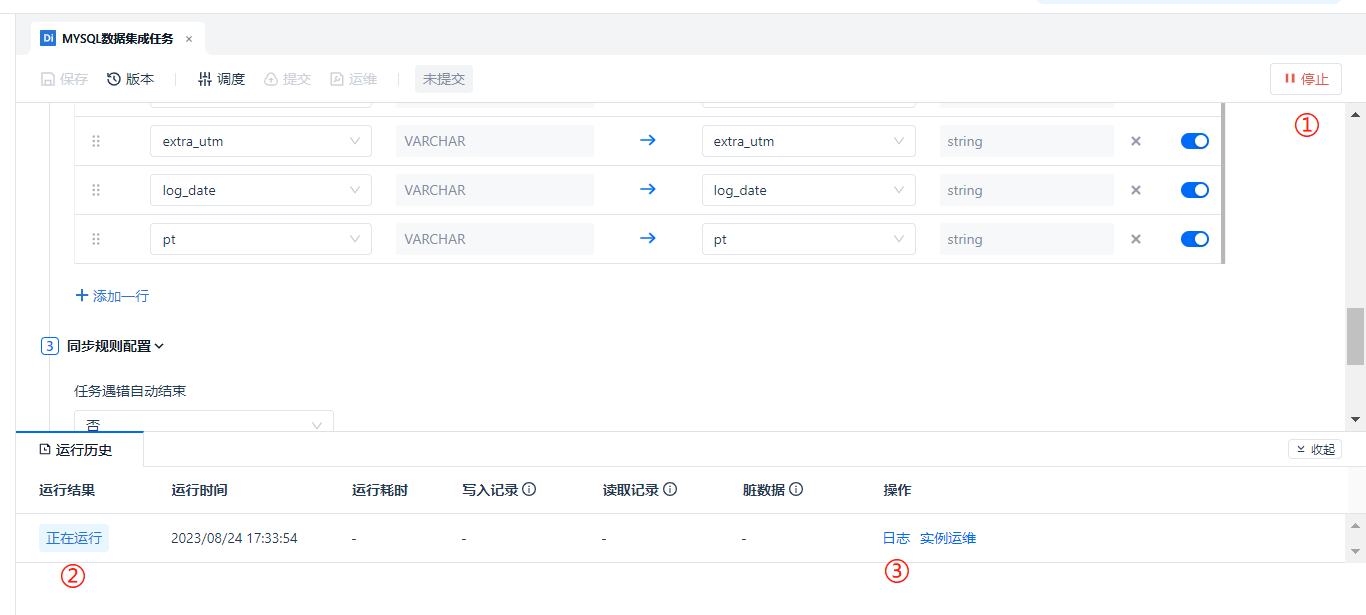Viewport: 1366px width, 615px height.
Task: Click the drag handle for extra_utm row
Action: click(x=96, y=141)
